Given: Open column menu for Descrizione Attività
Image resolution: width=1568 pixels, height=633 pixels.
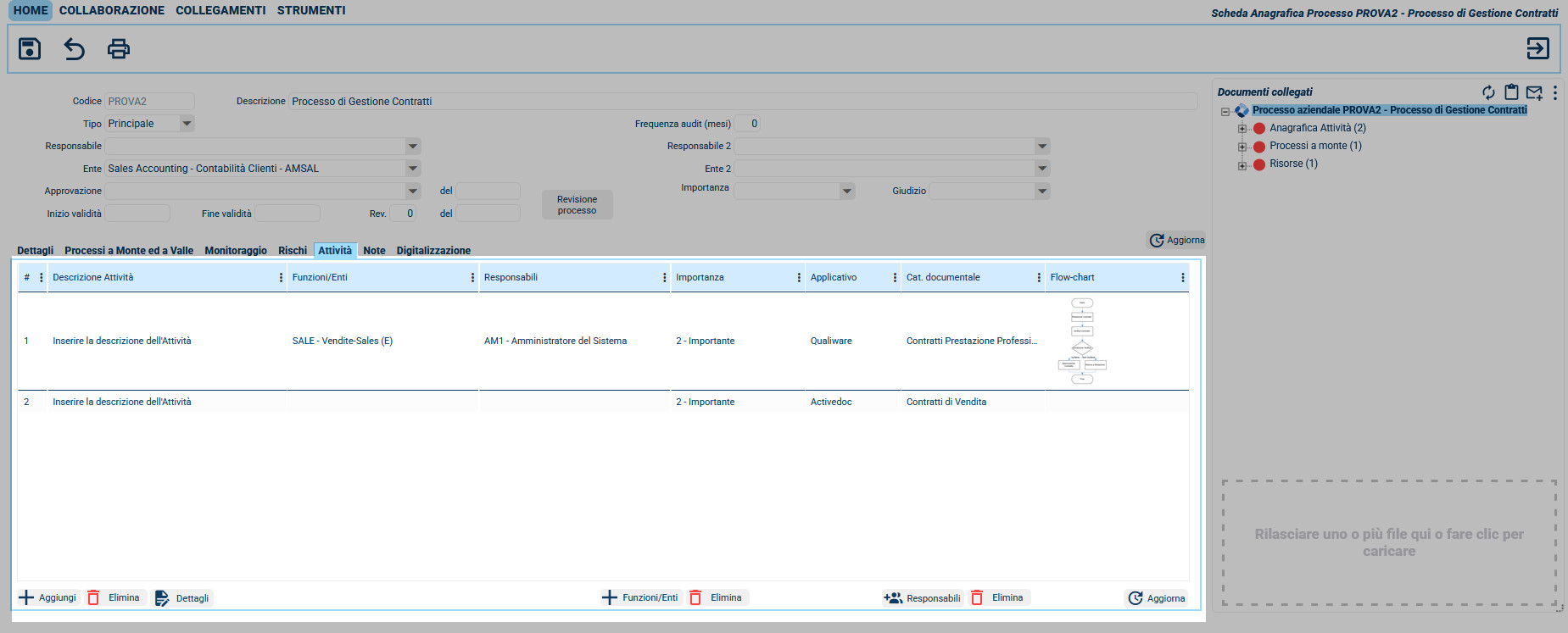Looking at the screenshot, I should (x=281, y=278).
